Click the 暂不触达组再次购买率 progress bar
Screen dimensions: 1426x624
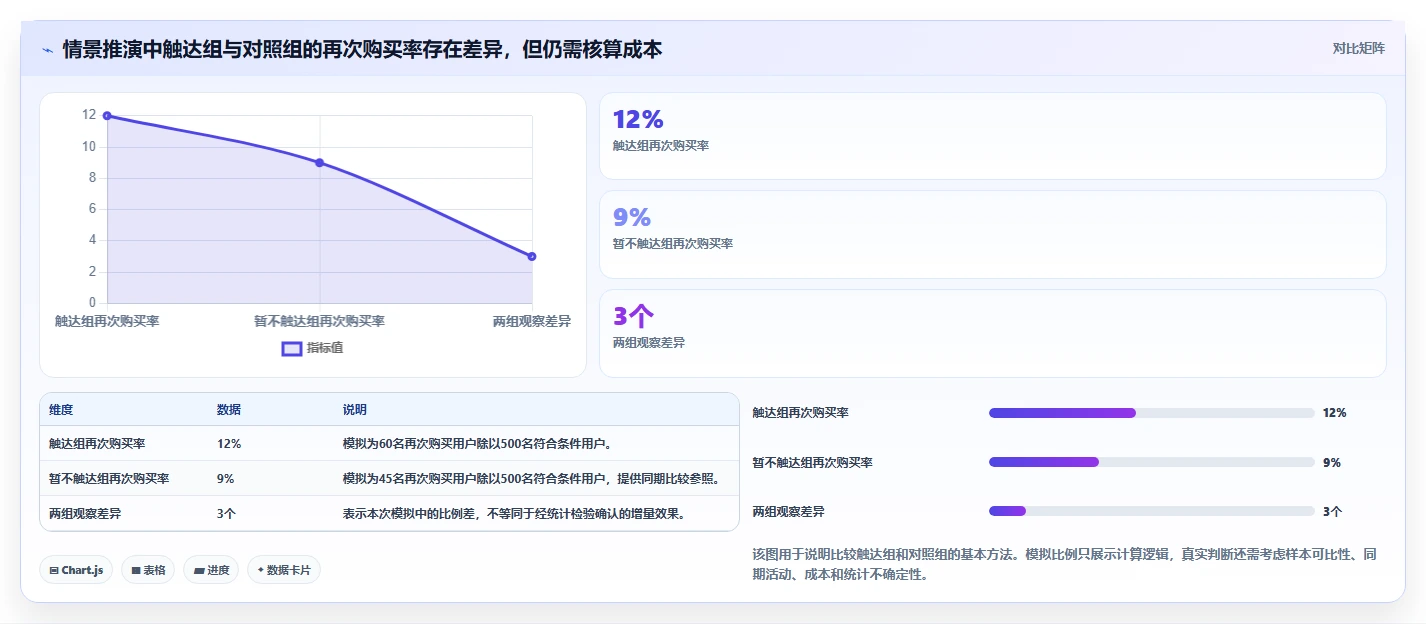[x=1151, y=462]
